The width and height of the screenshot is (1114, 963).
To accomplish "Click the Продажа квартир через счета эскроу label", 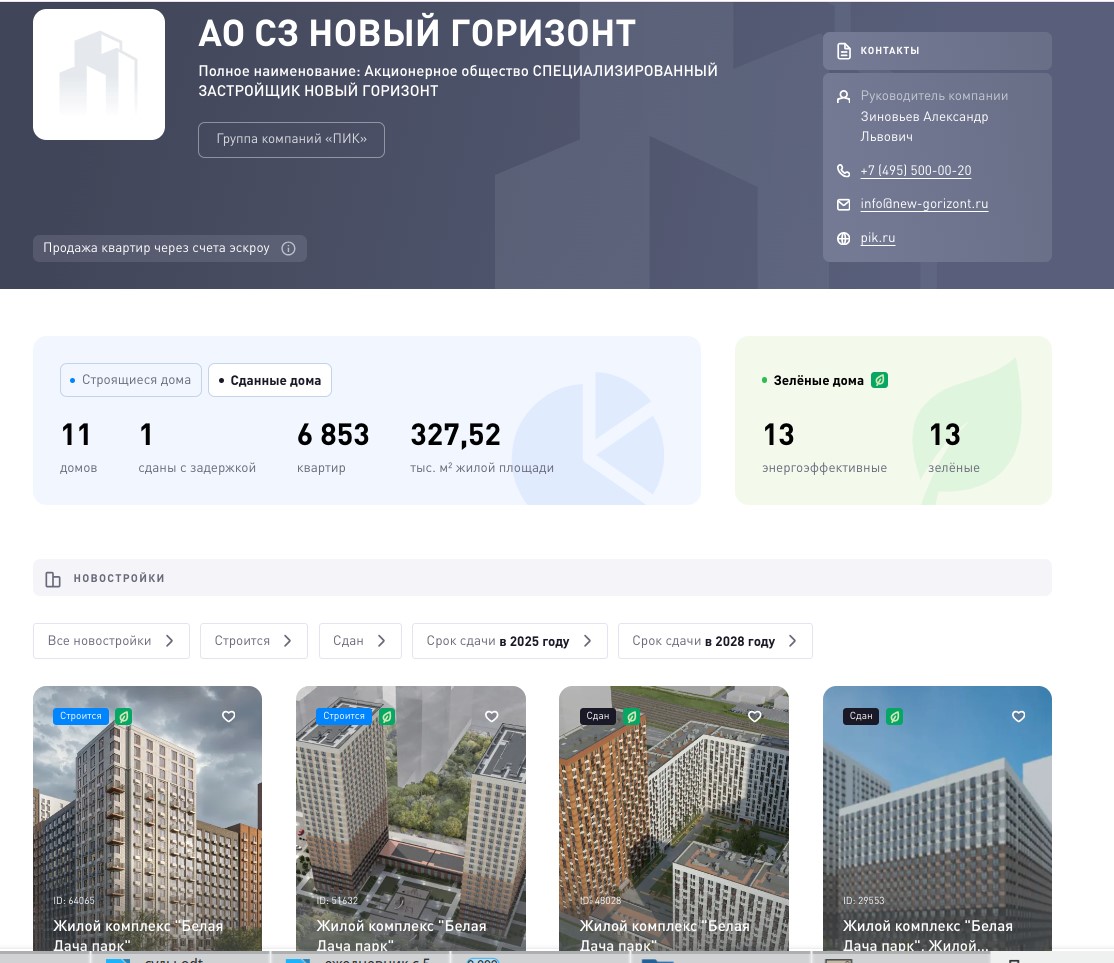I will (x=156, y=248).
